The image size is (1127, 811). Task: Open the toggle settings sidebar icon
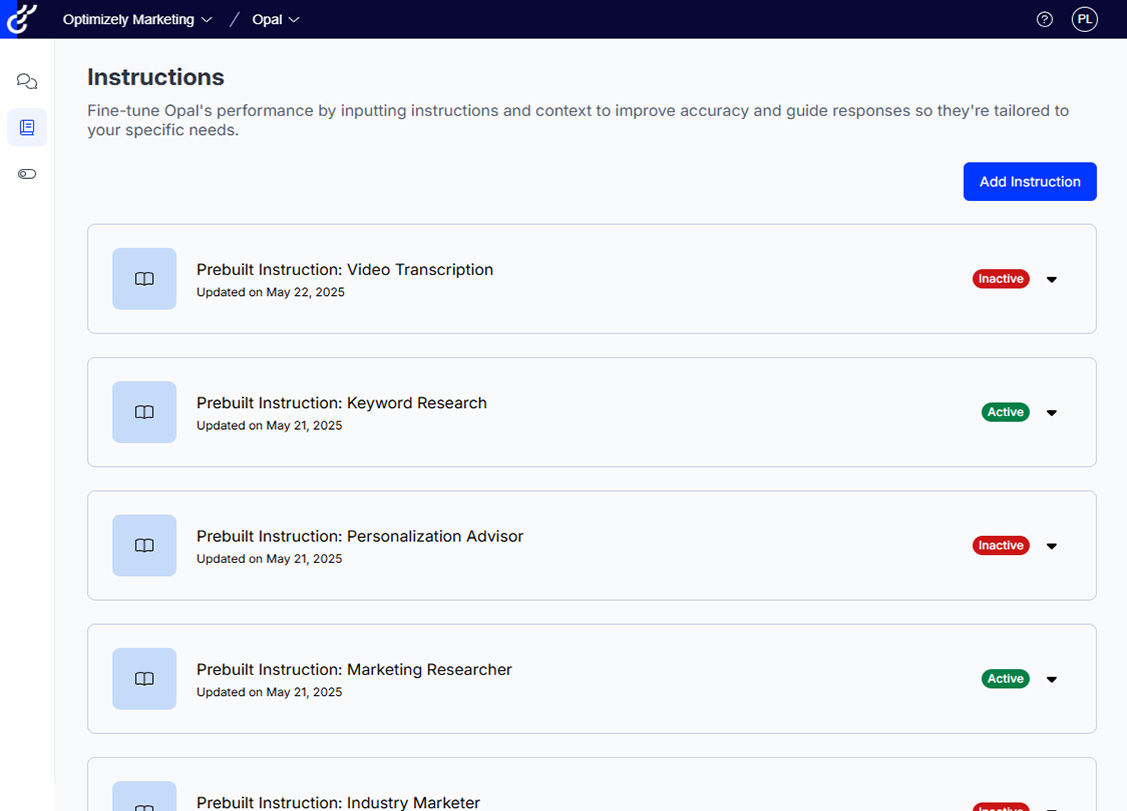click(27, 174)
